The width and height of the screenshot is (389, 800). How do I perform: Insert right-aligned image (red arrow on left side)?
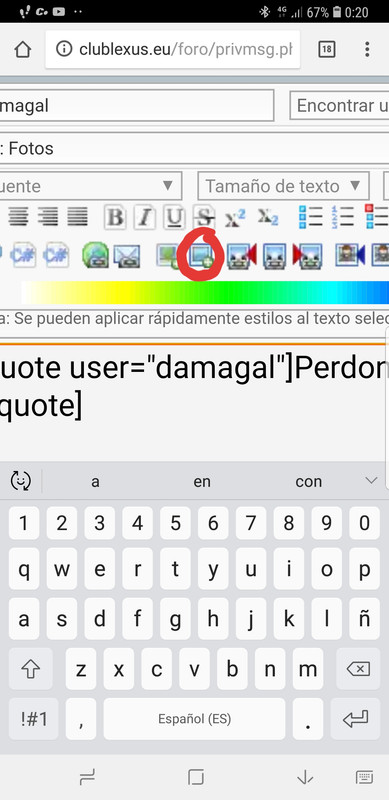point(307,255)
